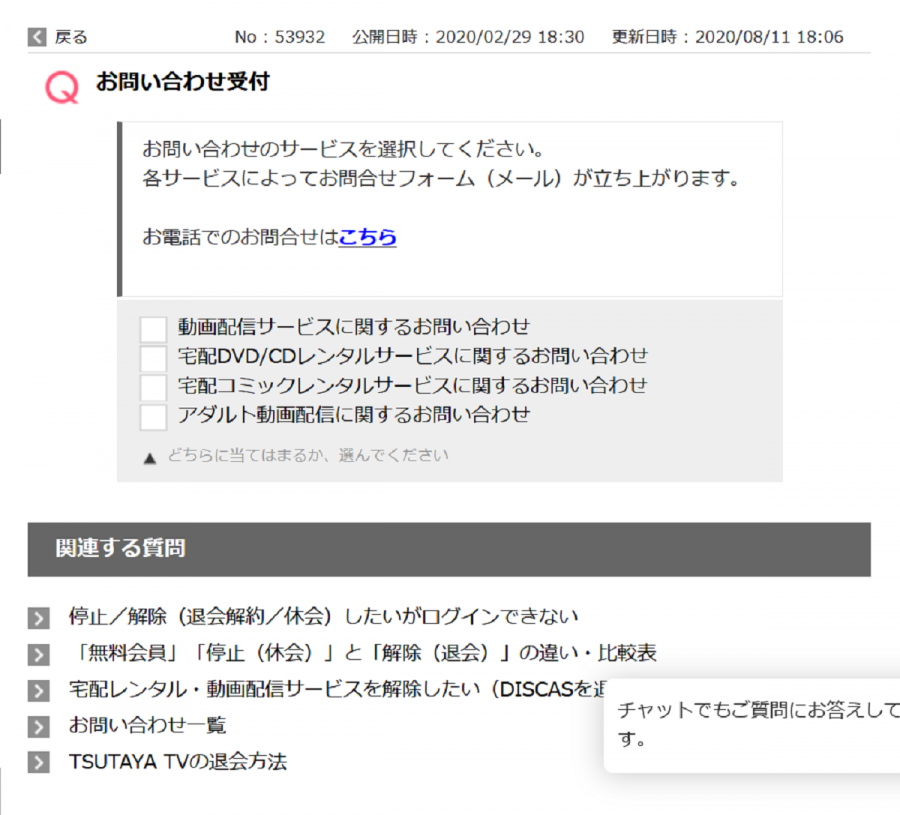900x815 pixels.
Task: Open 「無料会員」「停止」「解除」の違い・比較表 link
Action: (363, 653)
